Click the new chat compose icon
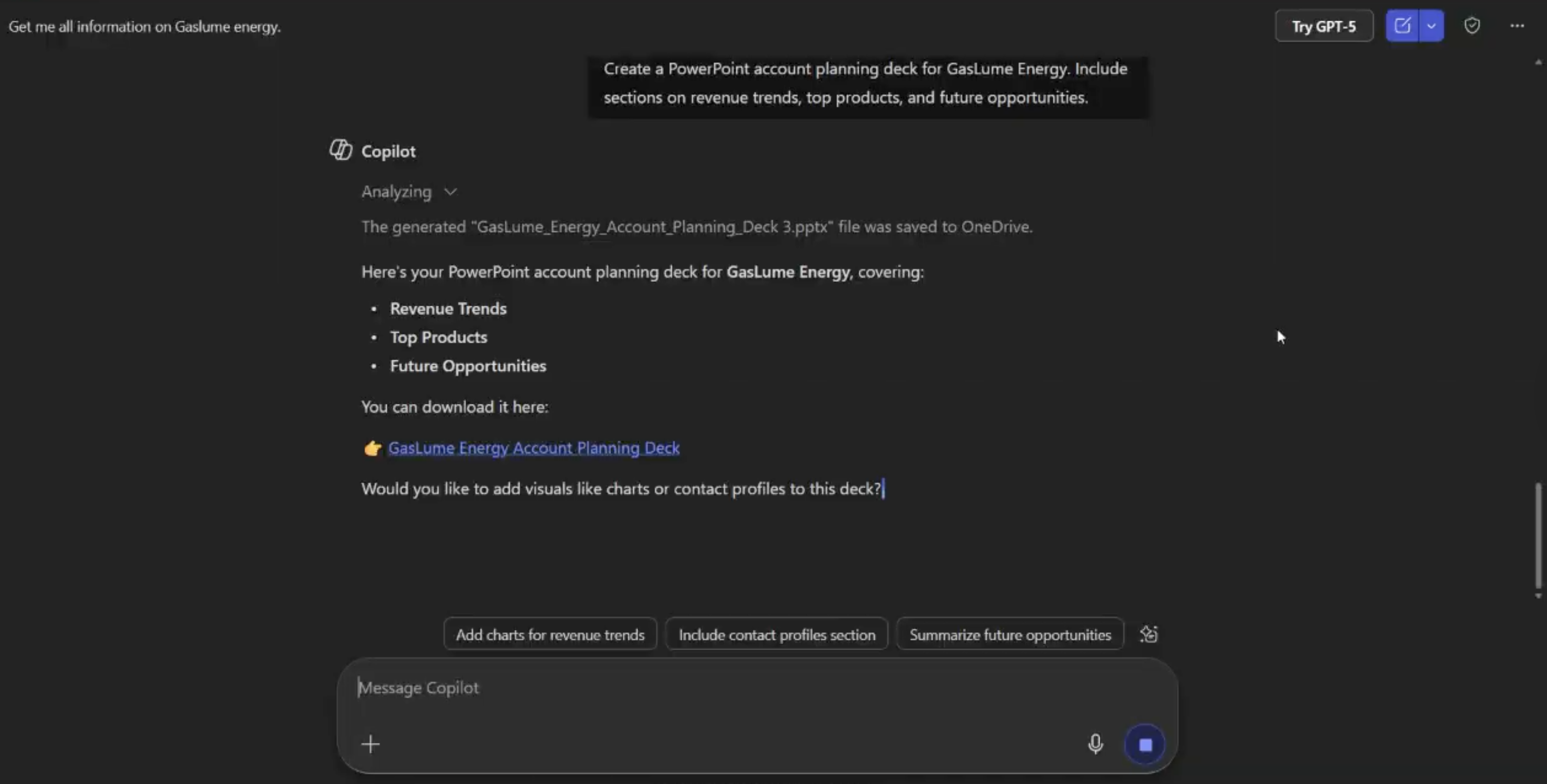The width and height of the screenshot is (1547, 784). point(1402,26)
